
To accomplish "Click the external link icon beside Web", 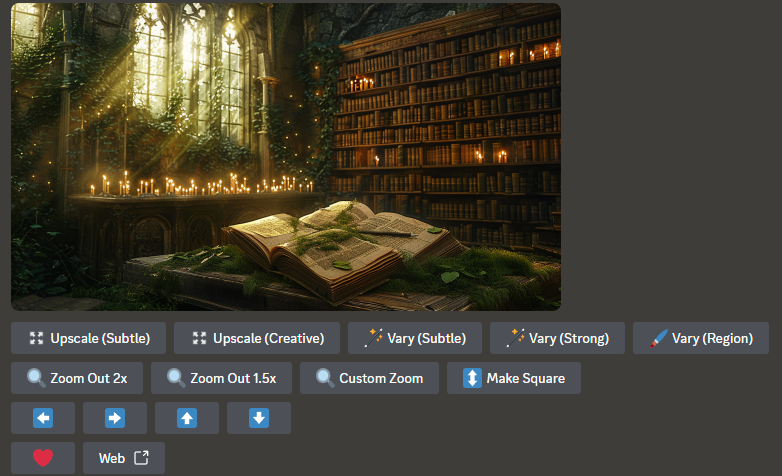I will pos(142,458).
